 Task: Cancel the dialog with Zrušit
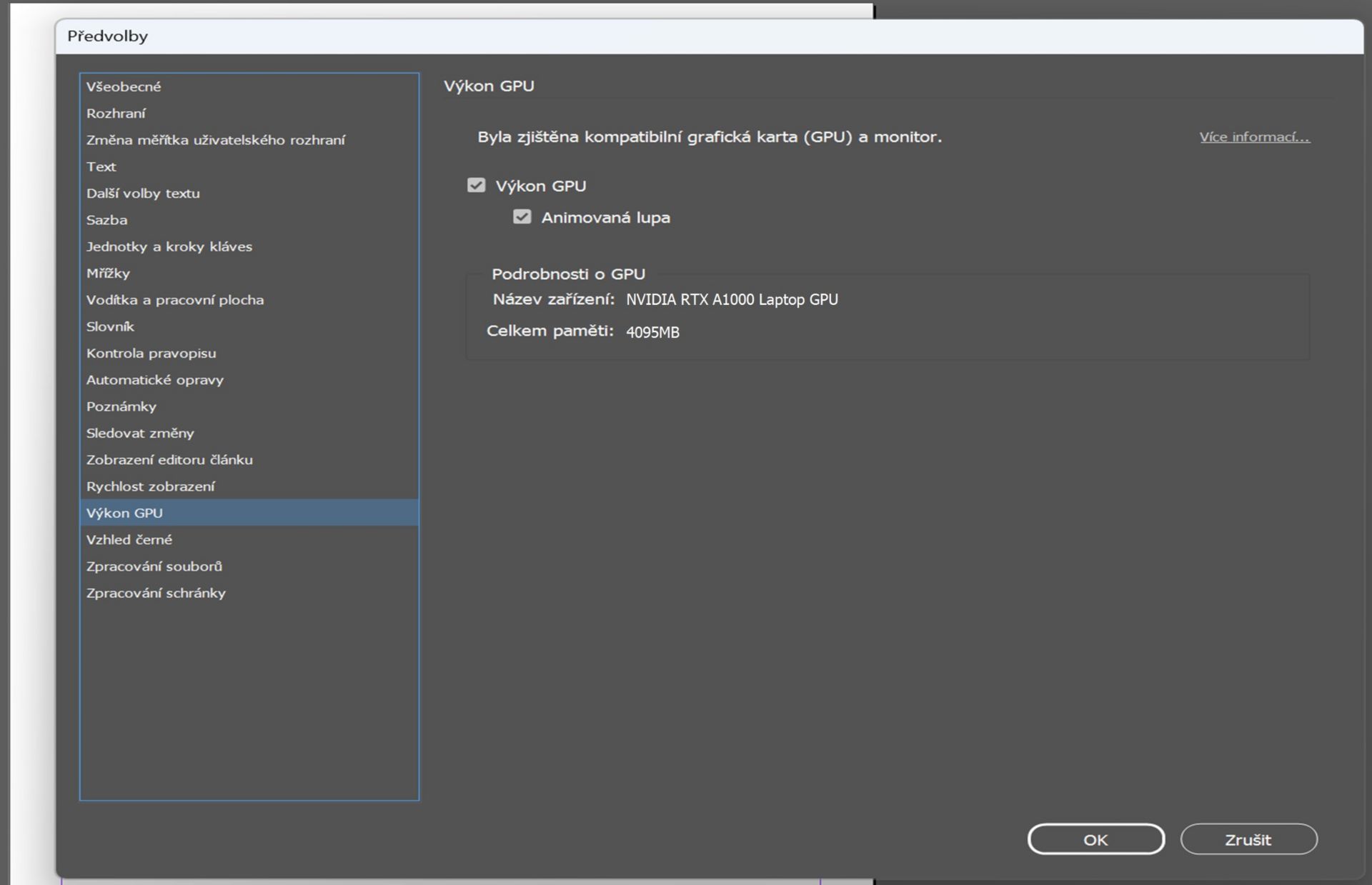tap(1248, 839)
